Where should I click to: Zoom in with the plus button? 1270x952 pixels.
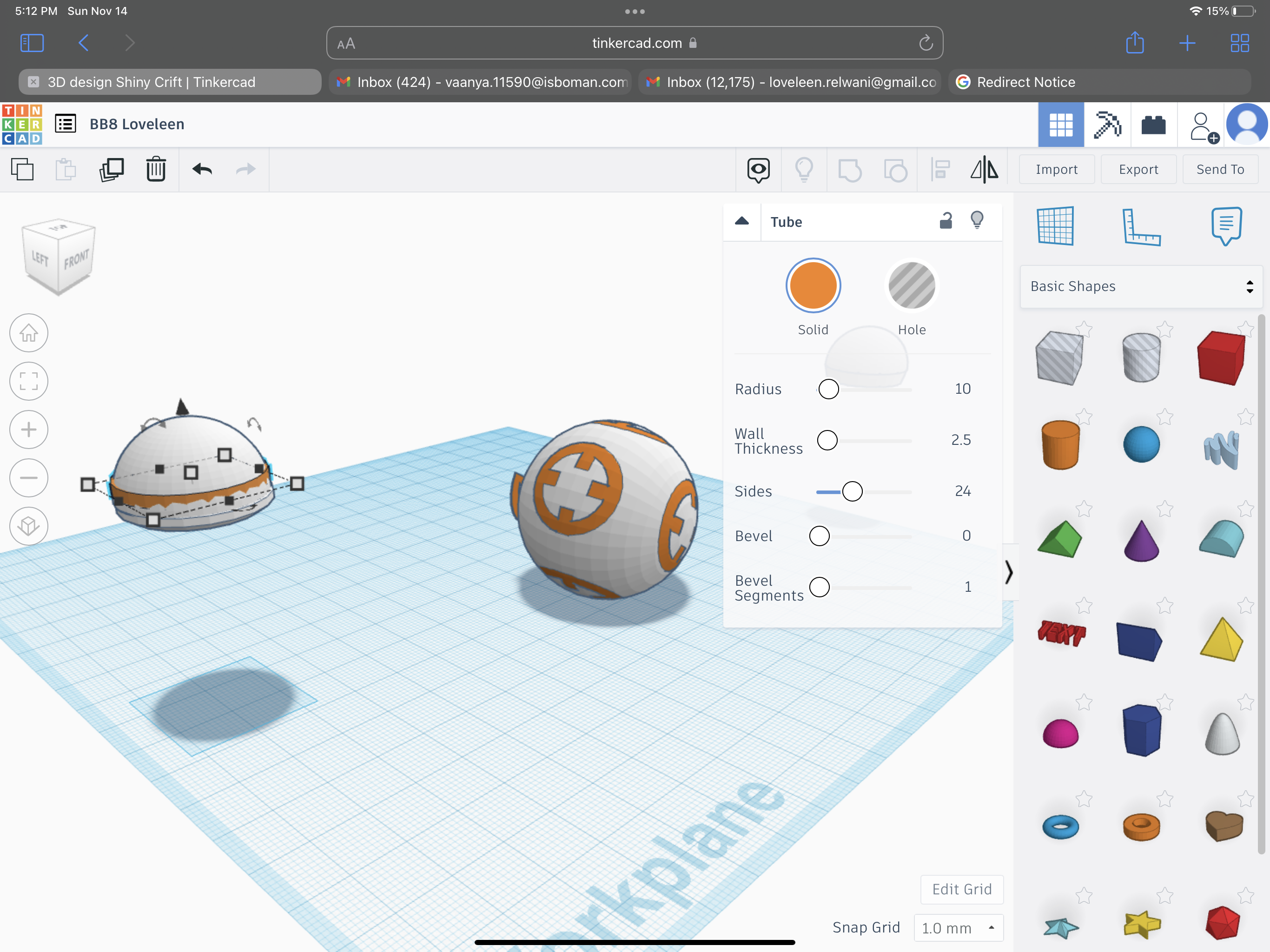click(29, 430)
